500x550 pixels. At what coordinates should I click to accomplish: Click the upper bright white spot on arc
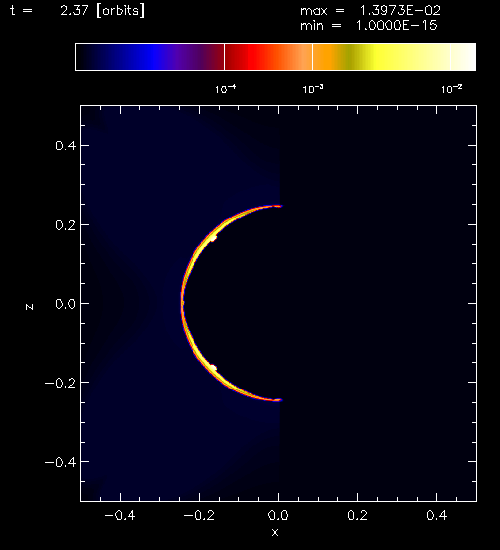pyautogui.click(x=213, y=238)
